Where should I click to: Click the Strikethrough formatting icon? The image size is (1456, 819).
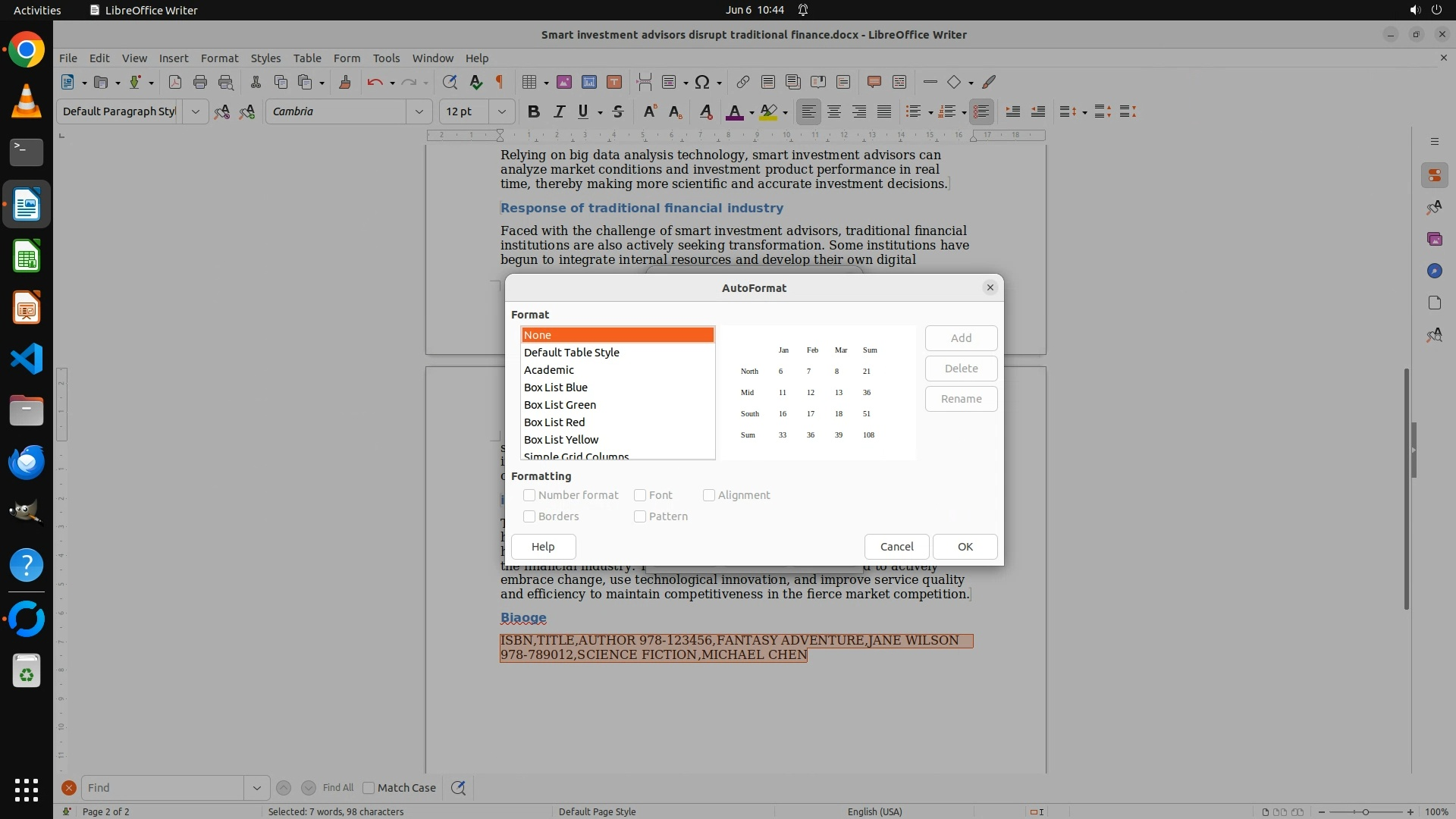618,111
